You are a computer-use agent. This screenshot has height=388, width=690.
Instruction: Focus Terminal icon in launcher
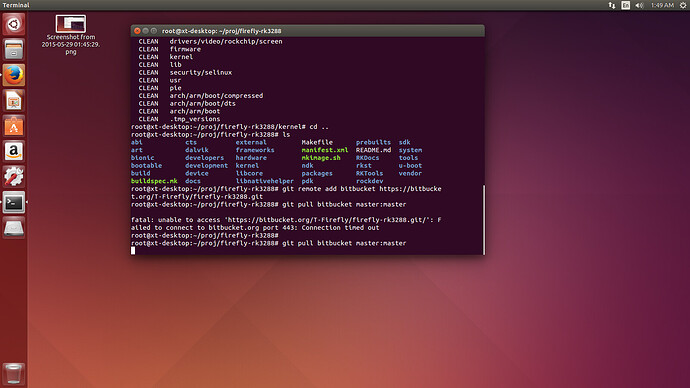click(14, 202)
